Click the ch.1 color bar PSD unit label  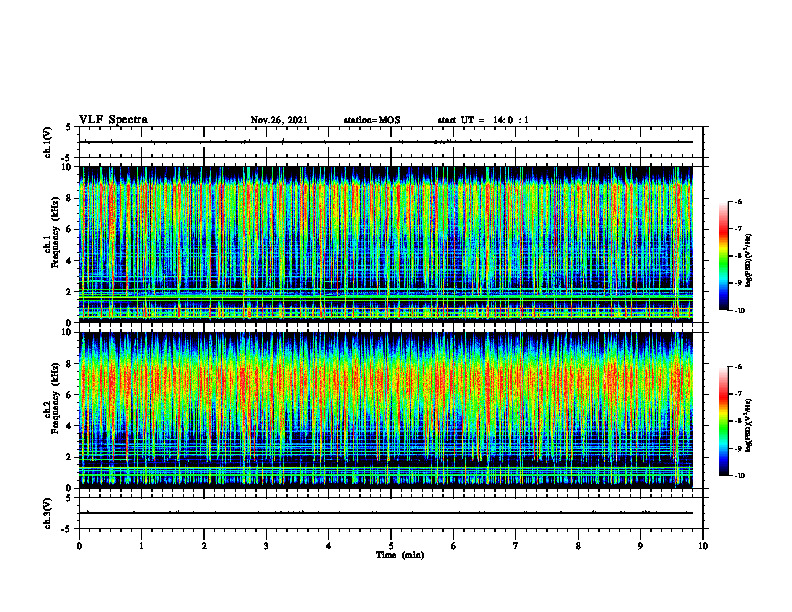749,261
